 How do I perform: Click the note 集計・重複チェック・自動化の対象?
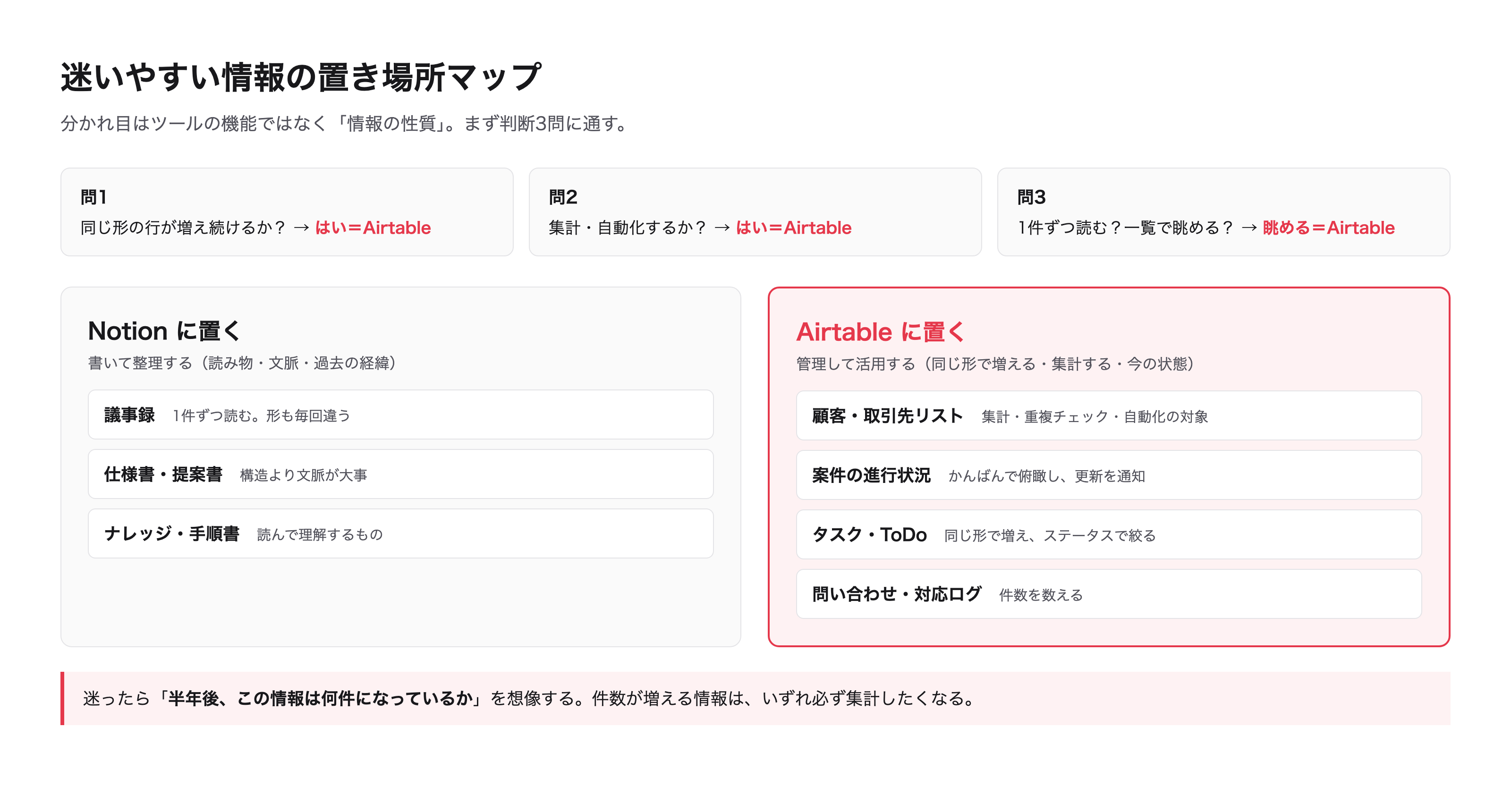pyautogui.click(x=1095, y=417)
